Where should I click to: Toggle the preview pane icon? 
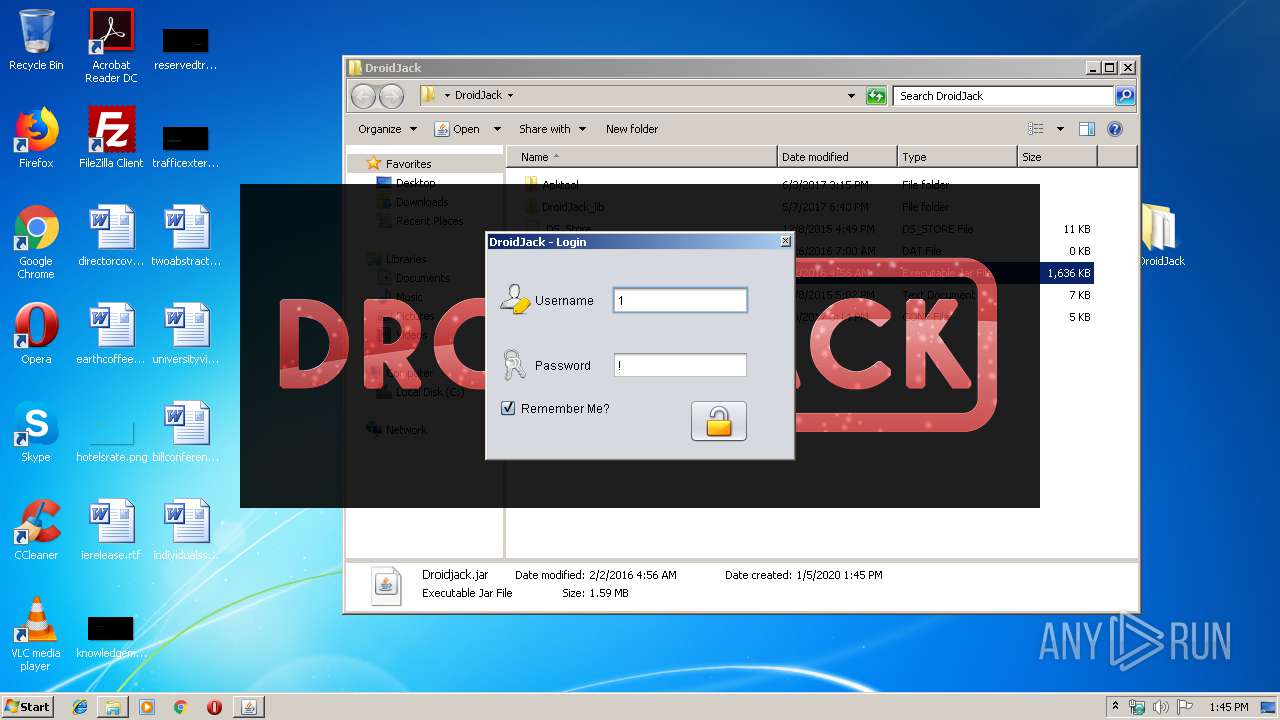click(x=1087, y=129)
